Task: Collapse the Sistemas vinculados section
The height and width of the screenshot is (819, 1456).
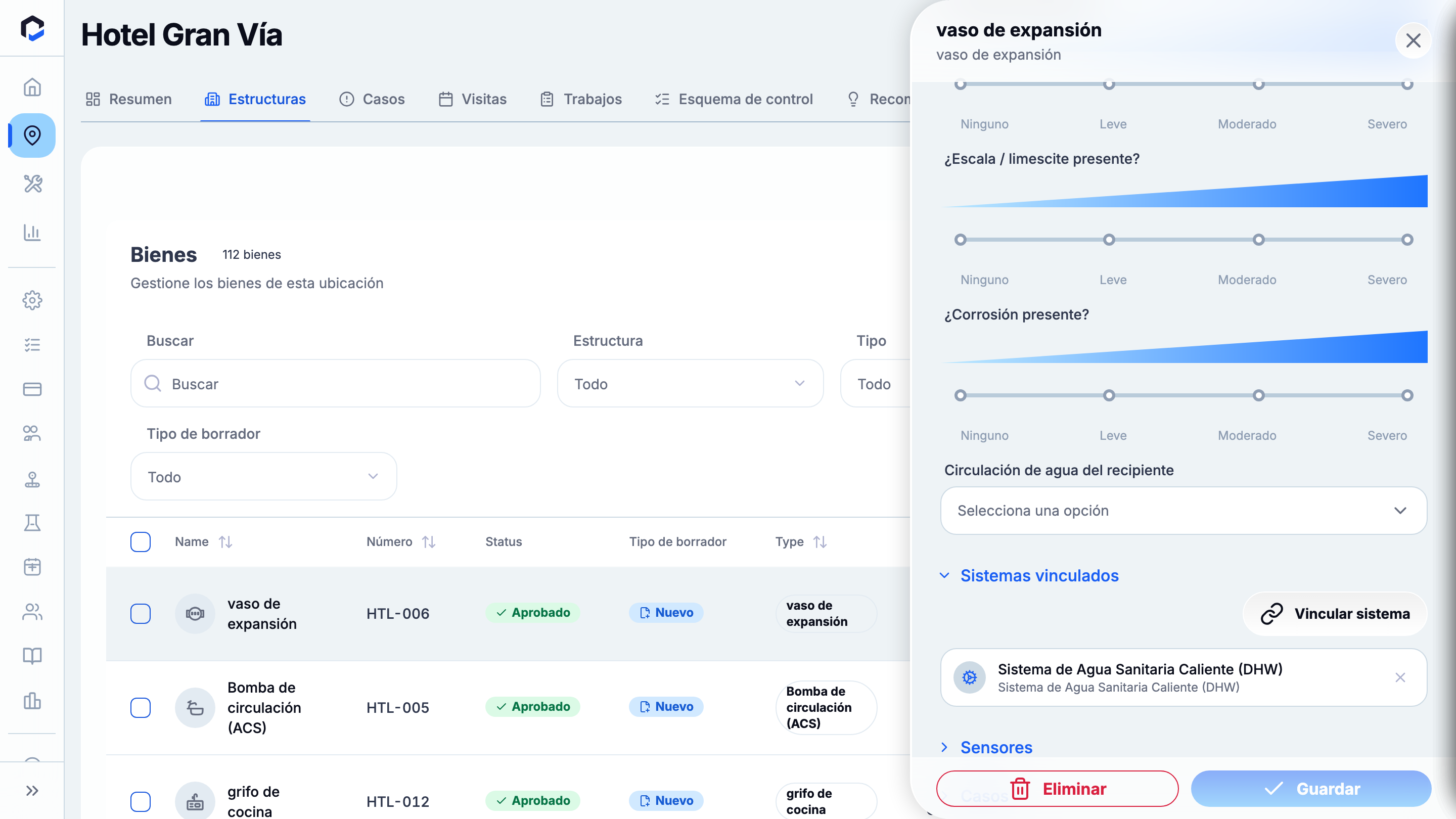Action: click(1029, 575)
